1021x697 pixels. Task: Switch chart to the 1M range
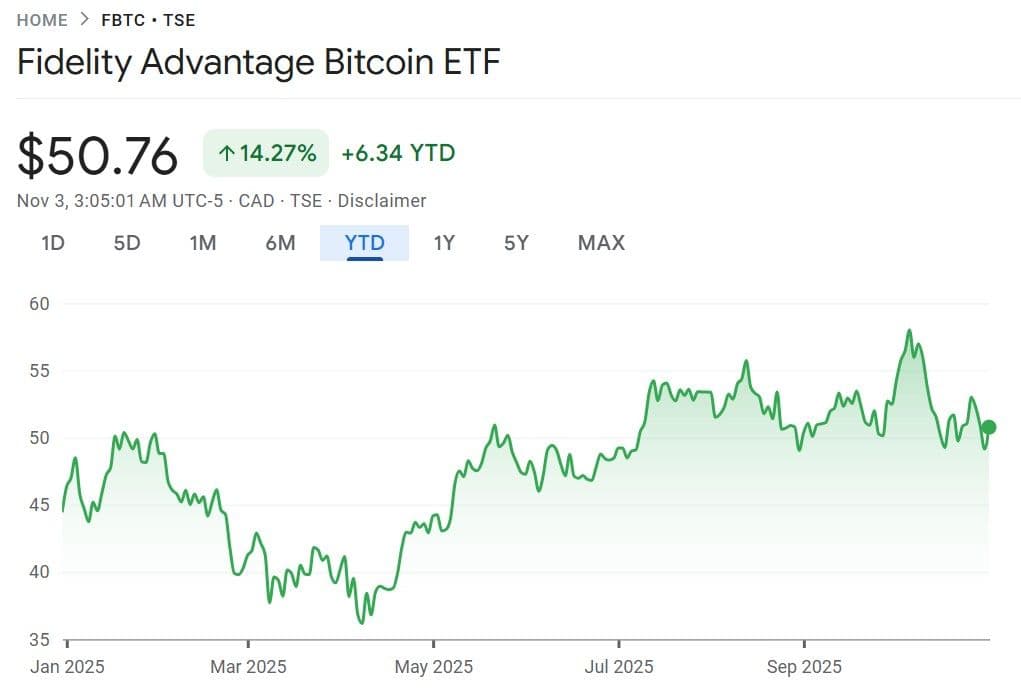(x=203, y=243)
